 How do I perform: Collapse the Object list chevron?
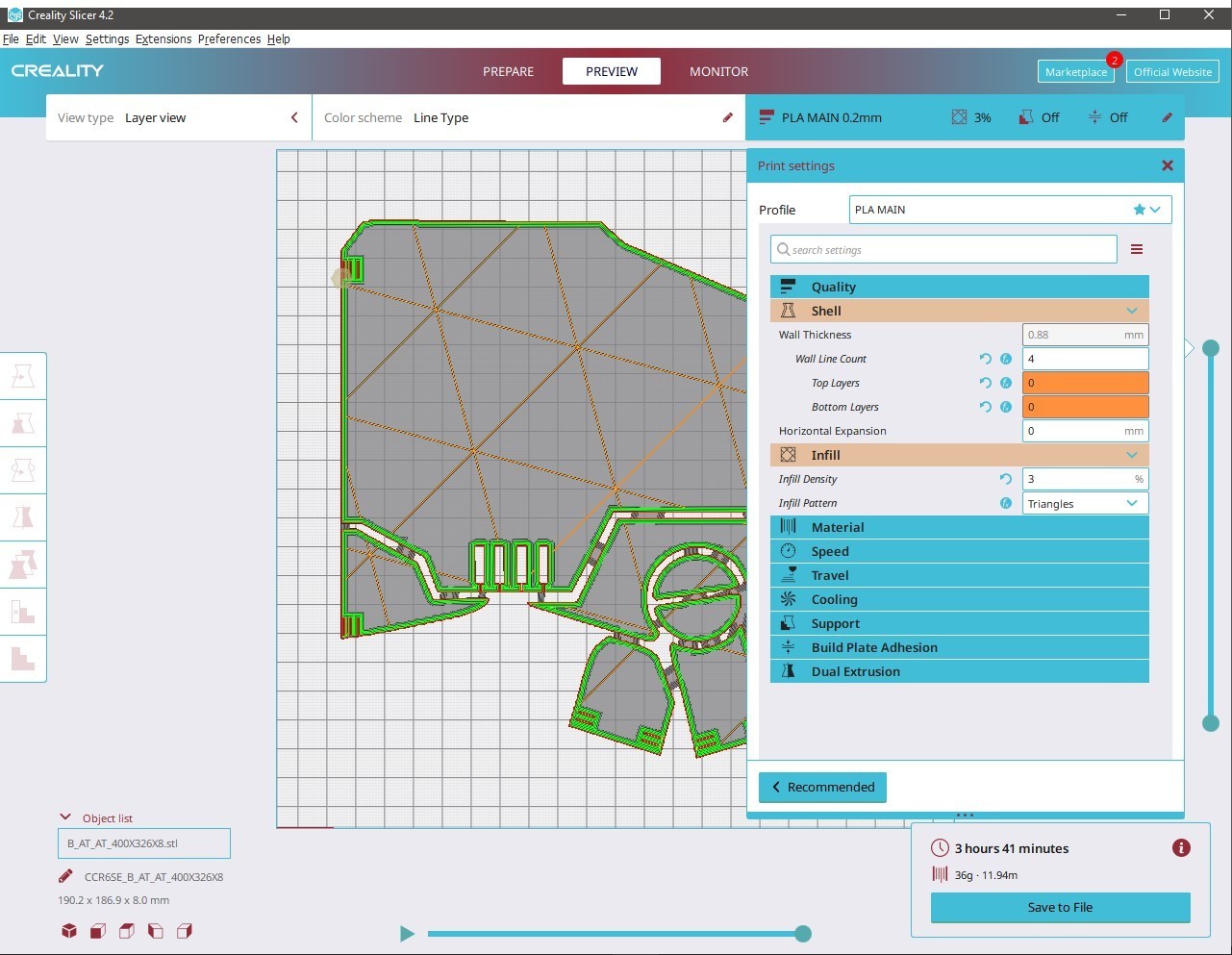click(x=65, y=817)
